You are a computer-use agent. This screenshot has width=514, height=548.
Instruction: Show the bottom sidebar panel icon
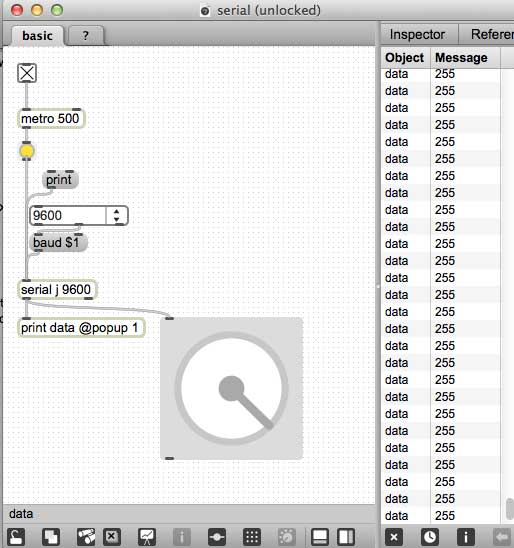pos(320,536)
